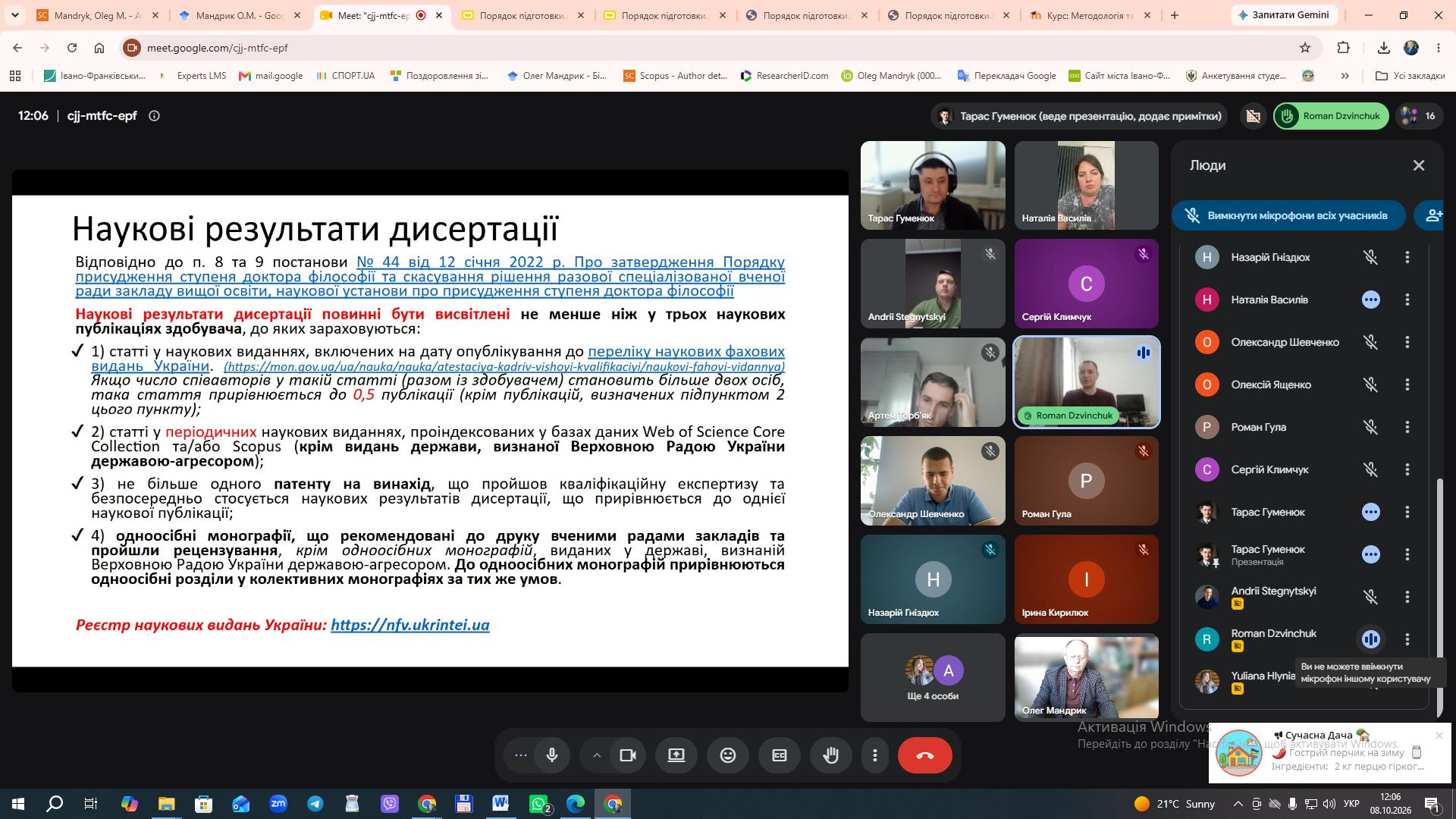
Task: Open WhatsApp from the taskbar
Action: pos(538,804)
